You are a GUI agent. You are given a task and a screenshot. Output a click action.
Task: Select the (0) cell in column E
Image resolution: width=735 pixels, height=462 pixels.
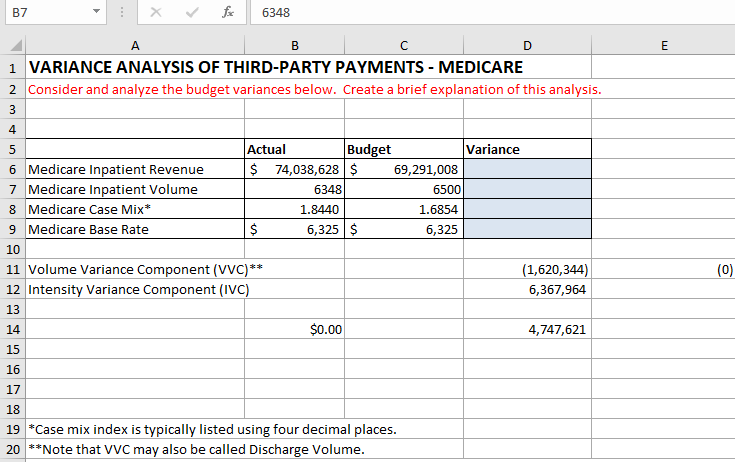point(663,269)
